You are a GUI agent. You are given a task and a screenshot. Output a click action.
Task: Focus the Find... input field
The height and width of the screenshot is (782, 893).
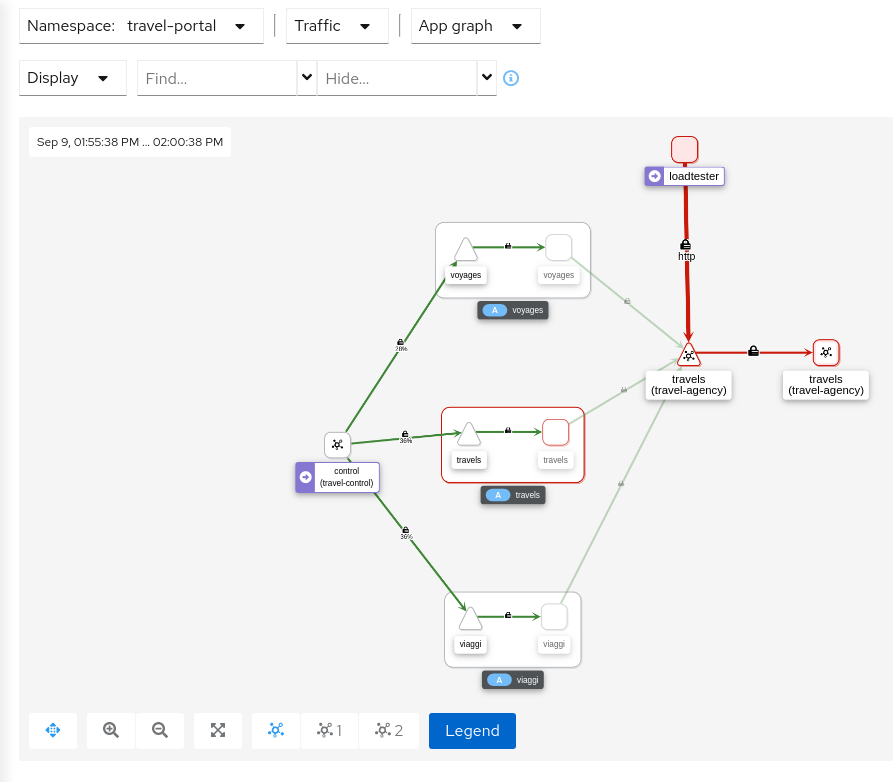pyautogui.click(x=217, y=78)
